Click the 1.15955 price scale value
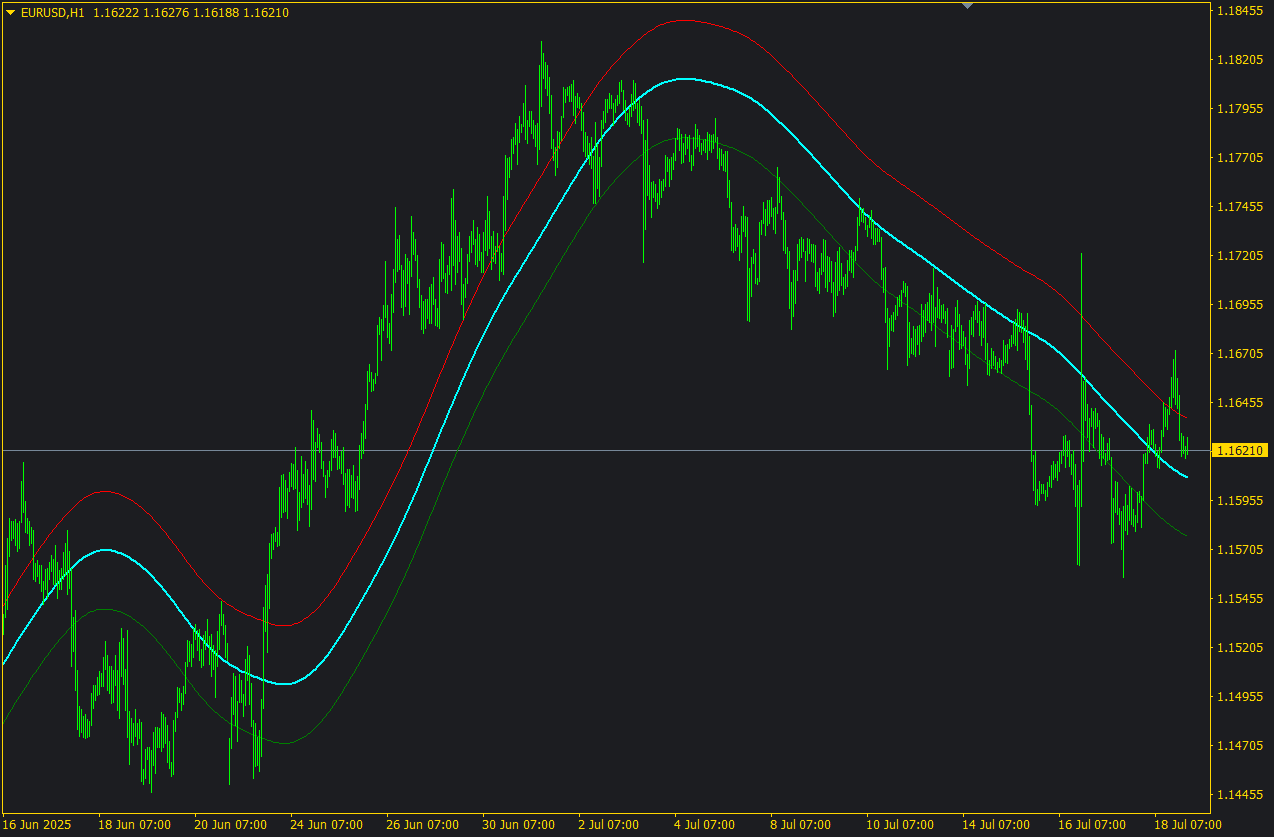The height and width of the screenshot is (837, 1274). pos(1240,500)
